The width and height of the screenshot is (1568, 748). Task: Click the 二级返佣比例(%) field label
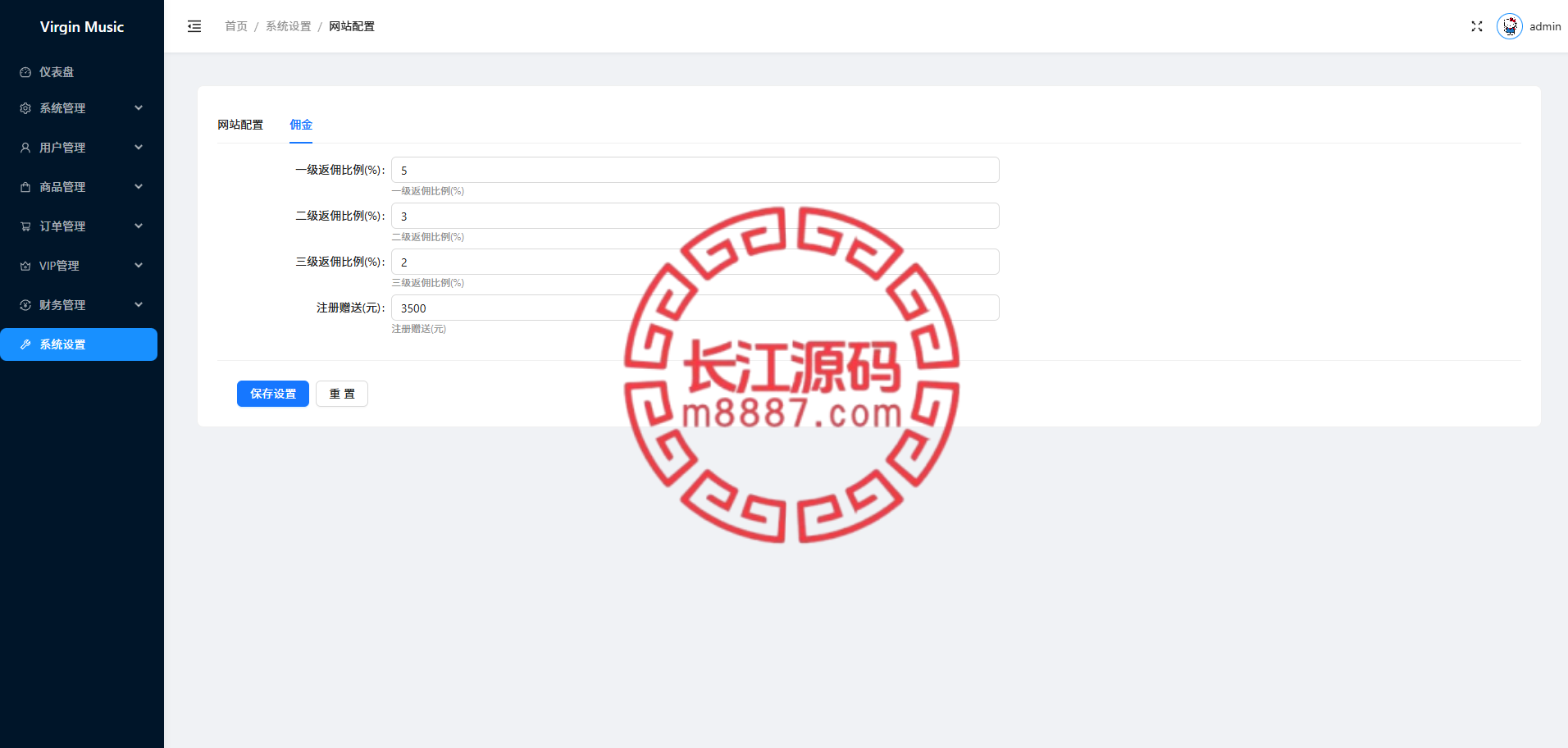point(340,216)
